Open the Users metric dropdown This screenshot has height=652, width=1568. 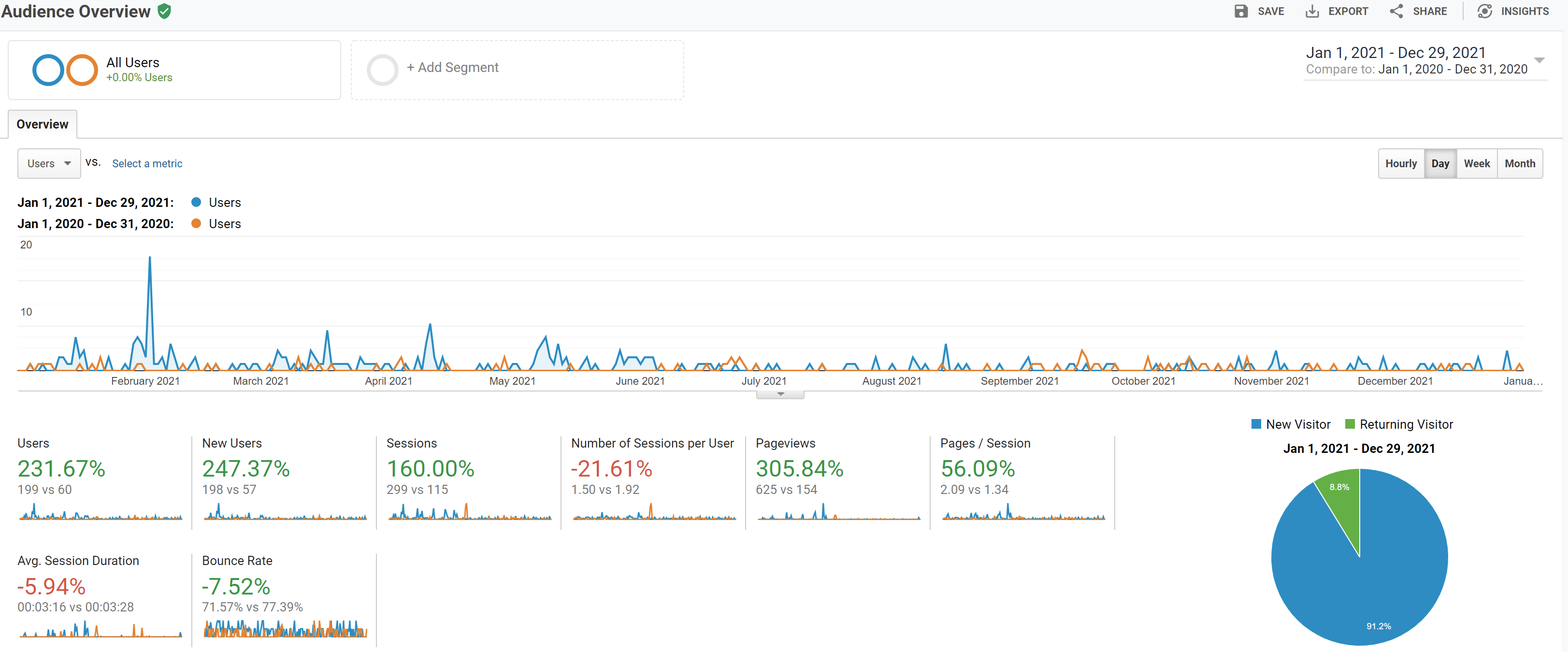(x=49, y=163)
